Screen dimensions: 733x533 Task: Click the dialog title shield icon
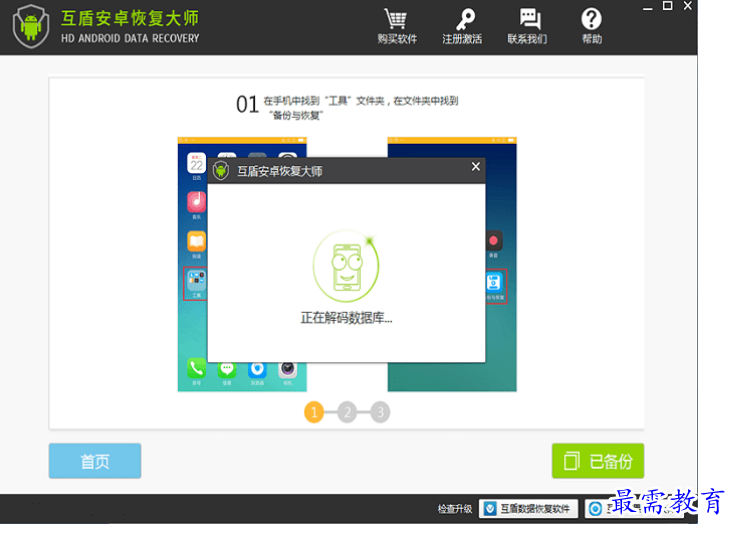click(x=221, y=171)
